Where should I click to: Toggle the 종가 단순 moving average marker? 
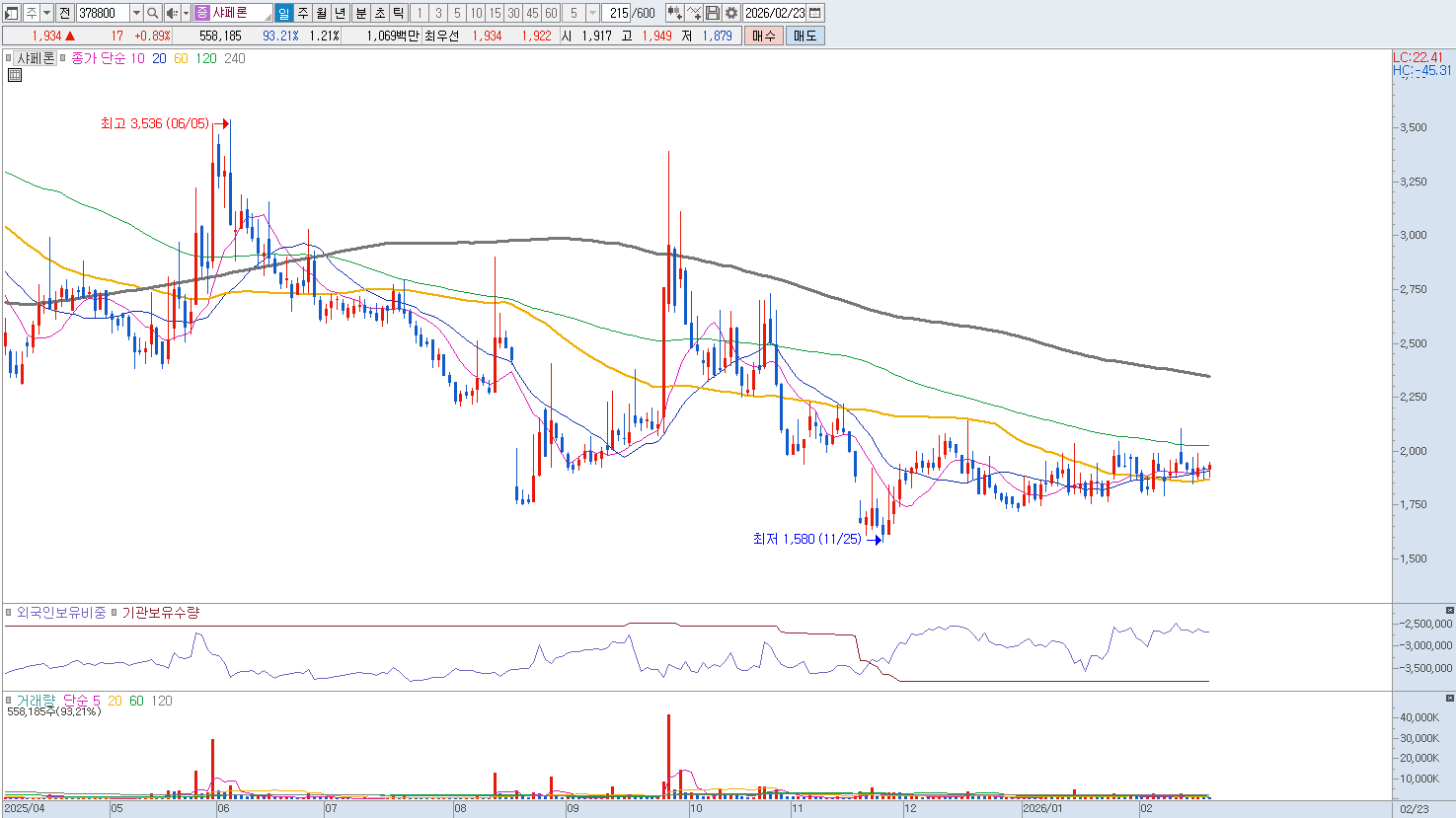coord(64,58)
